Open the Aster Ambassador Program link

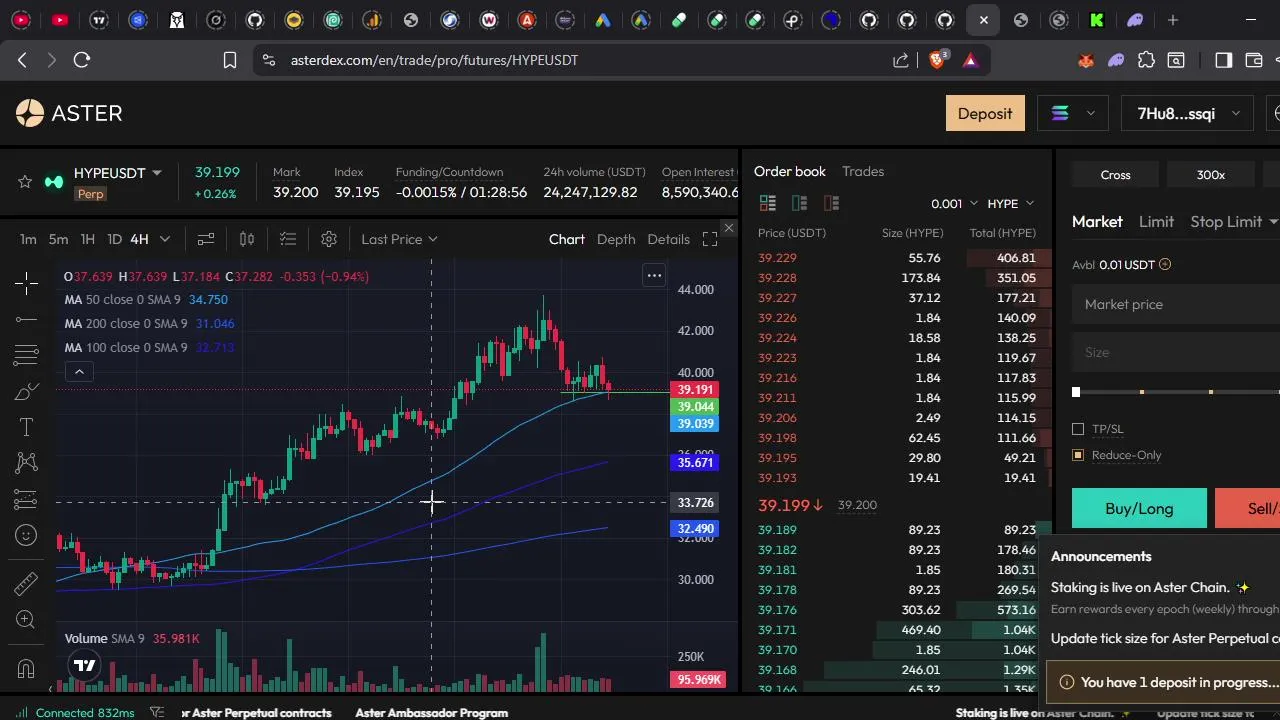point(432,713)
